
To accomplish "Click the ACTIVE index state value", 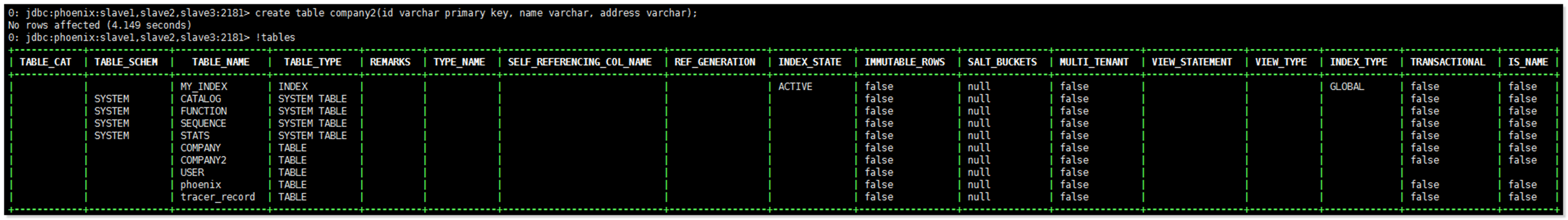I will (795, 87).
